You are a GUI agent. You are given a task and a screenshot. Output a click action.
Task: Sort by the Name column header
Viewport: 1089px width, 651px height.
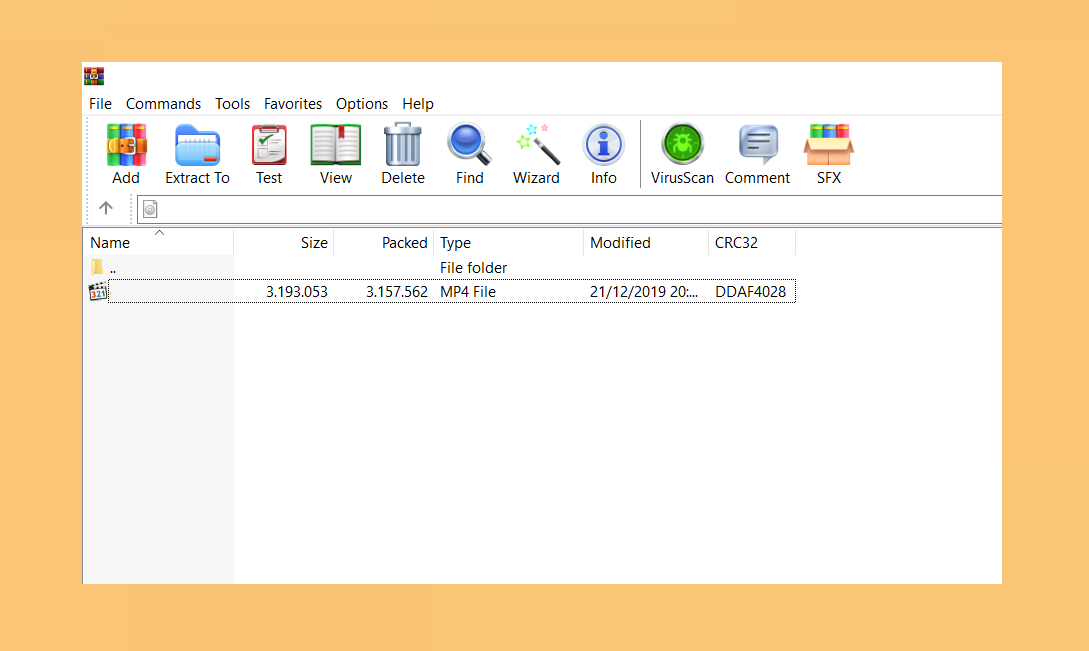[x=158, y=242]
